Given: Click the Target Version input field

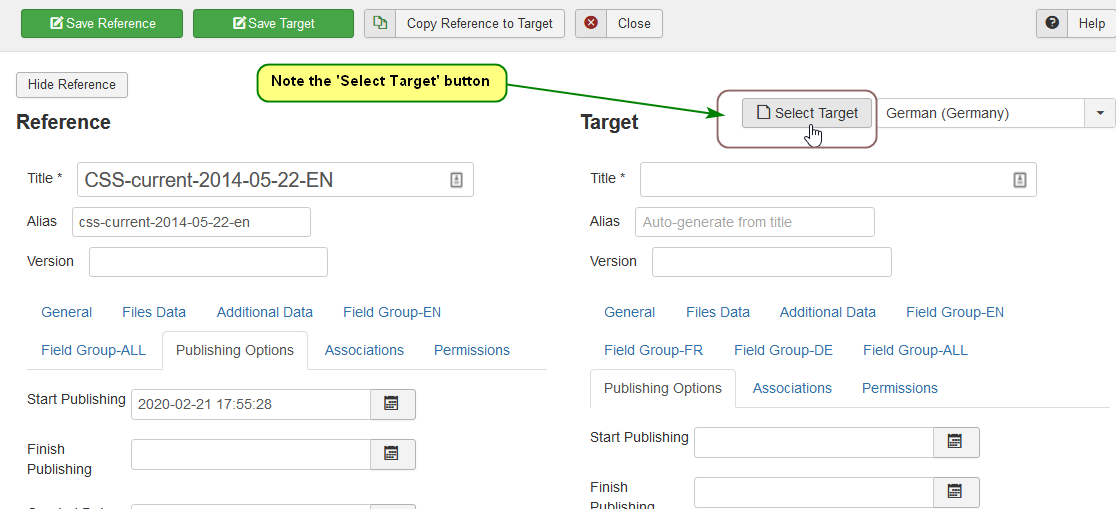Looking at the screenshot, I should coord(772,262).
